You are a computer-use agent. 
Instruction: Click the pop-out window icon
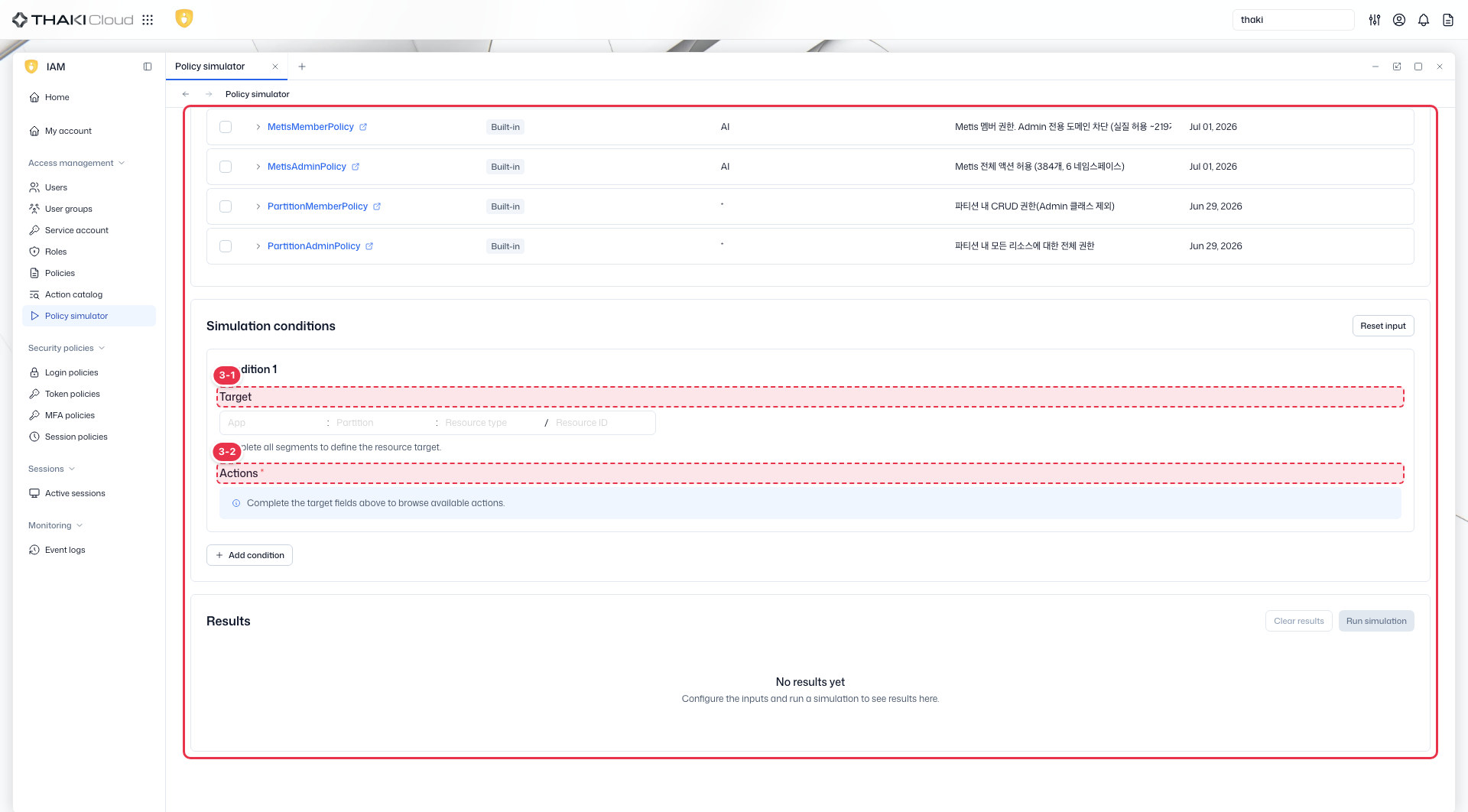(1397, 67)
